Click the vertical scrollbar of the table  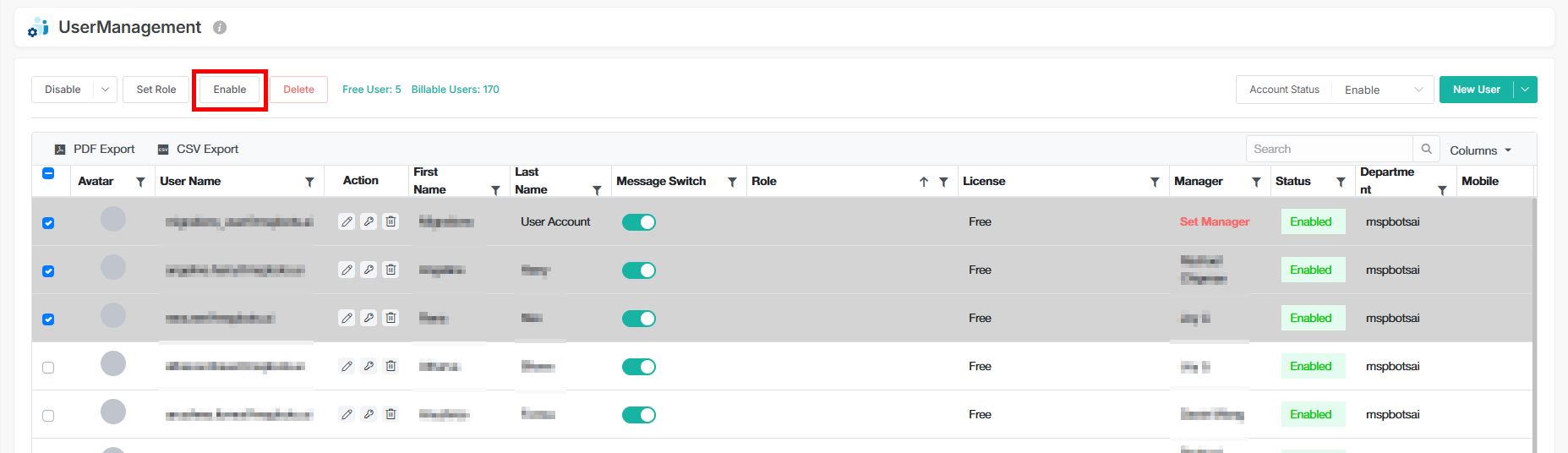click(x=1533, y=325)
